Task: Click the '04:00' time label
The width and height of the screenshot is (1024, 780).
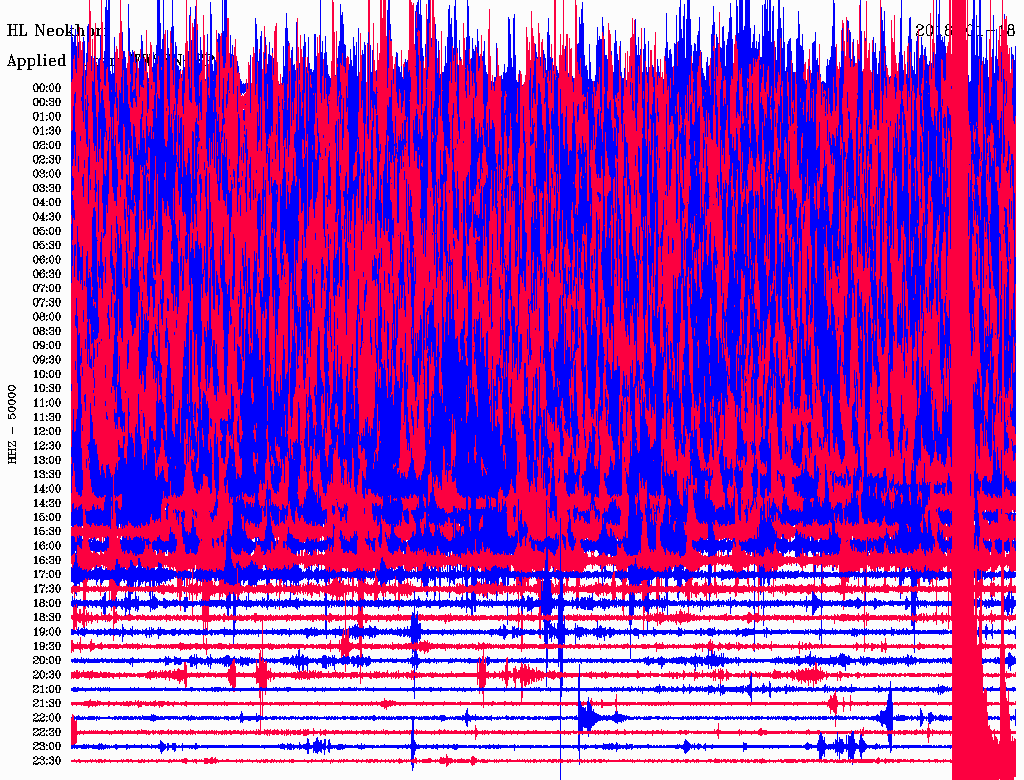Action: [x=47, y=203]
